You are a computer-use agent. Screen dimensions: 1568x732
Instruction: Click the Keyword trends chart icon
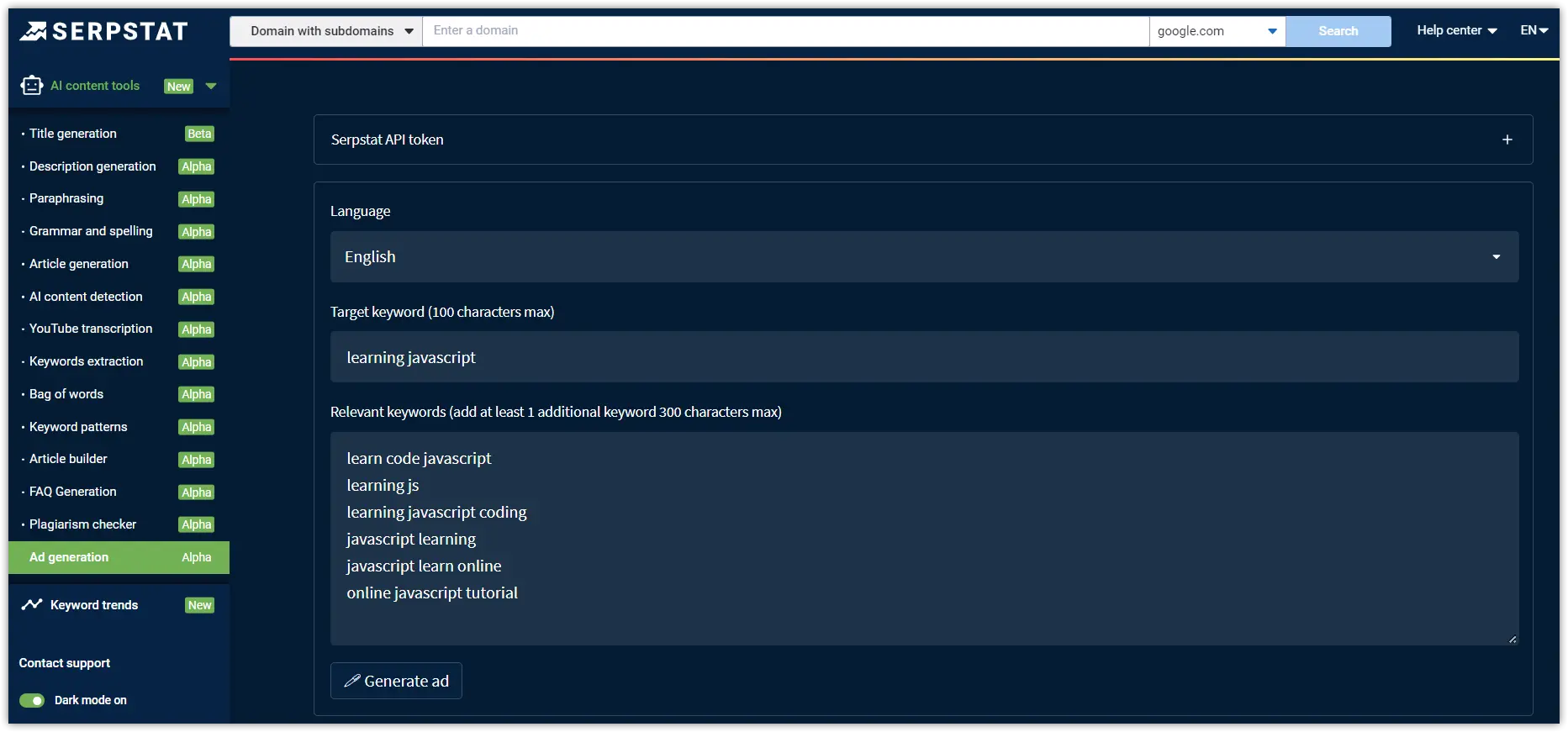tap(32, 605)
